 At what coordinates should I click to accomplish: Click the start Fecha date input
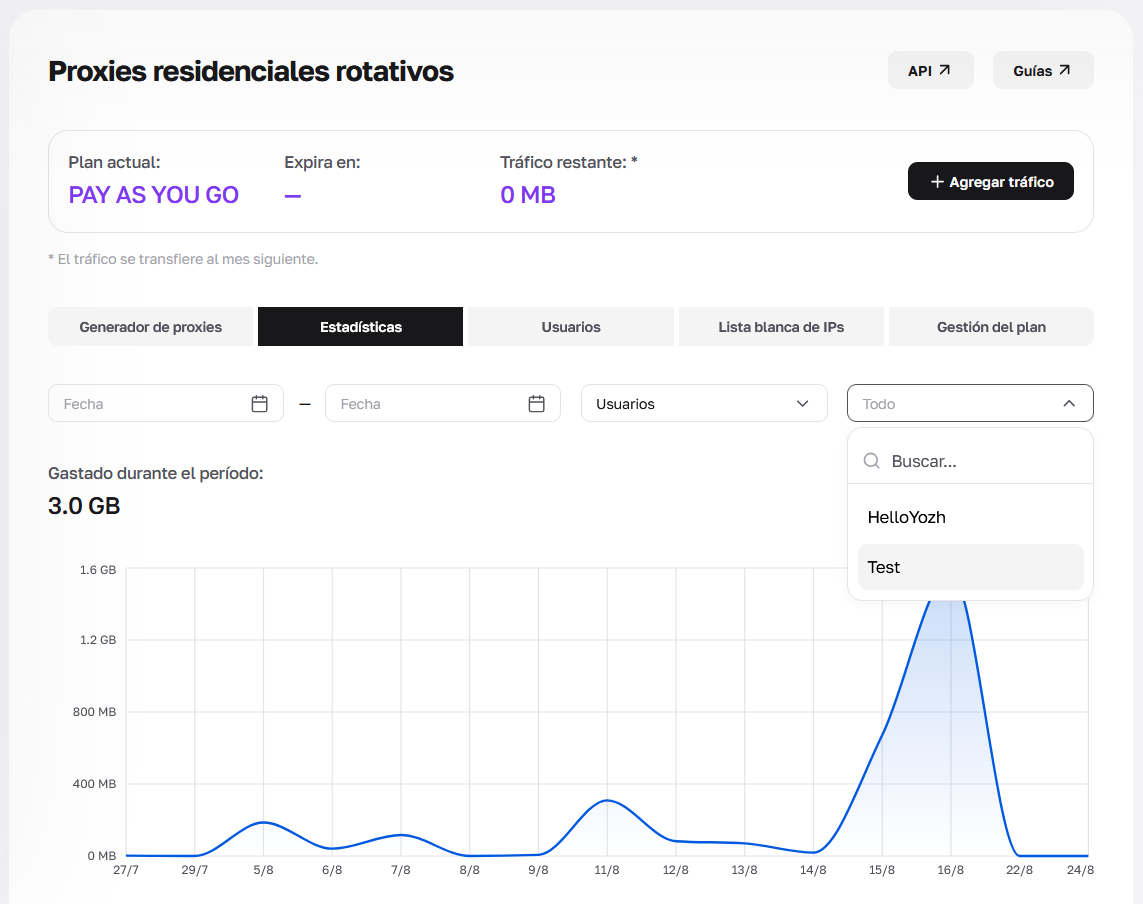tap(165, 403)
